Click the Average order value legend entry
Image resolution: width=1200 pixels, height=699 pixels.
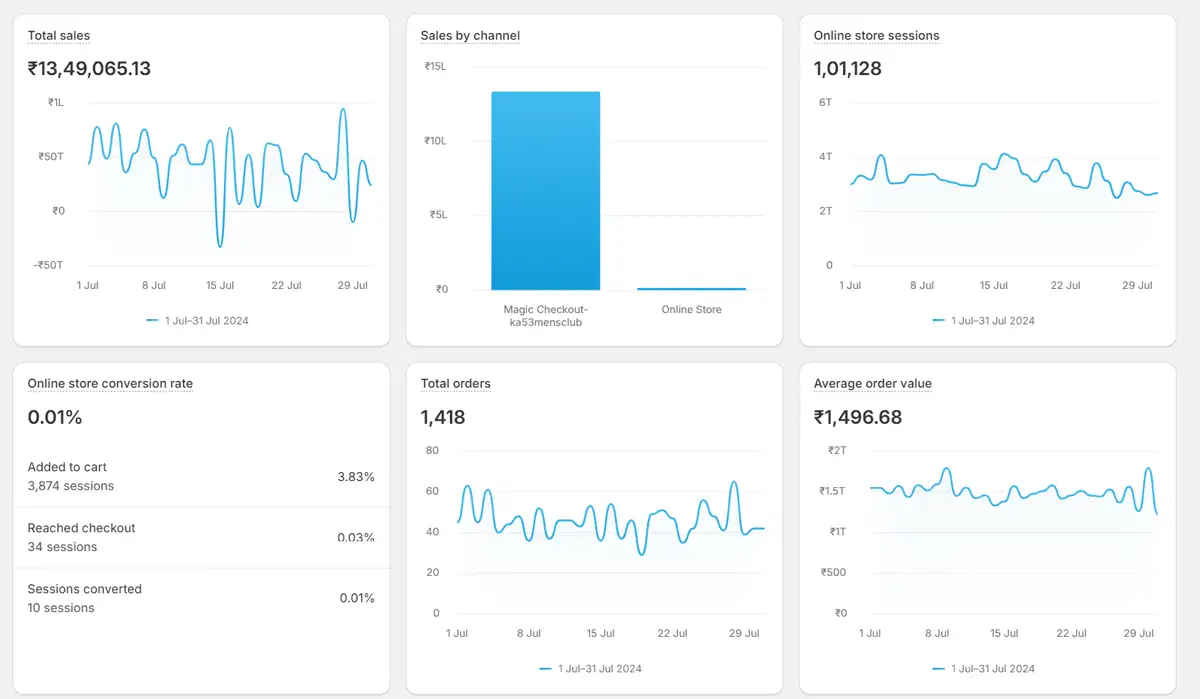(x=983, y=669)
